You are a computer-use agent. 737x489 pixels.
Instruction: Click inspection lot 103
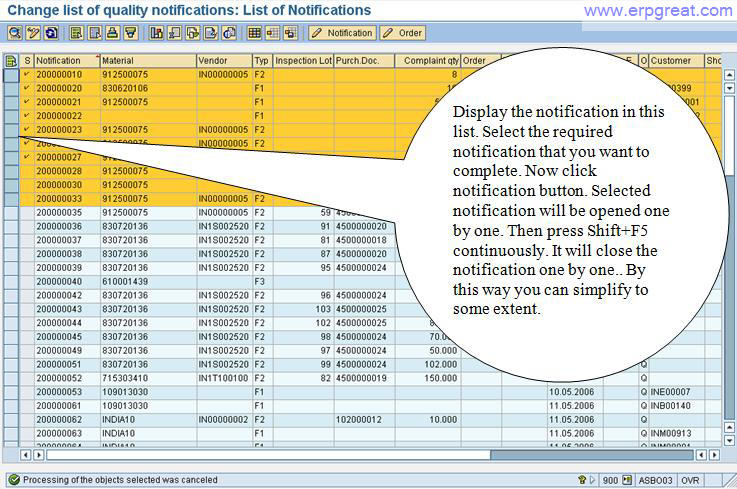pos(323,309)
